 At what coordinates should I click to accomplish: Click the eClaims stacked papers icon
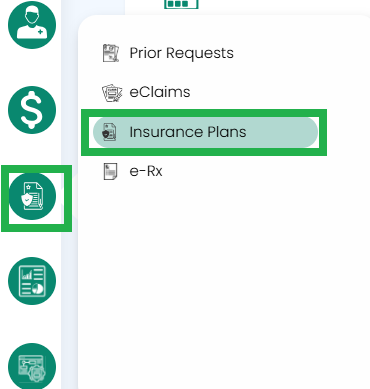pyautogui.click(x=111, y=93)
